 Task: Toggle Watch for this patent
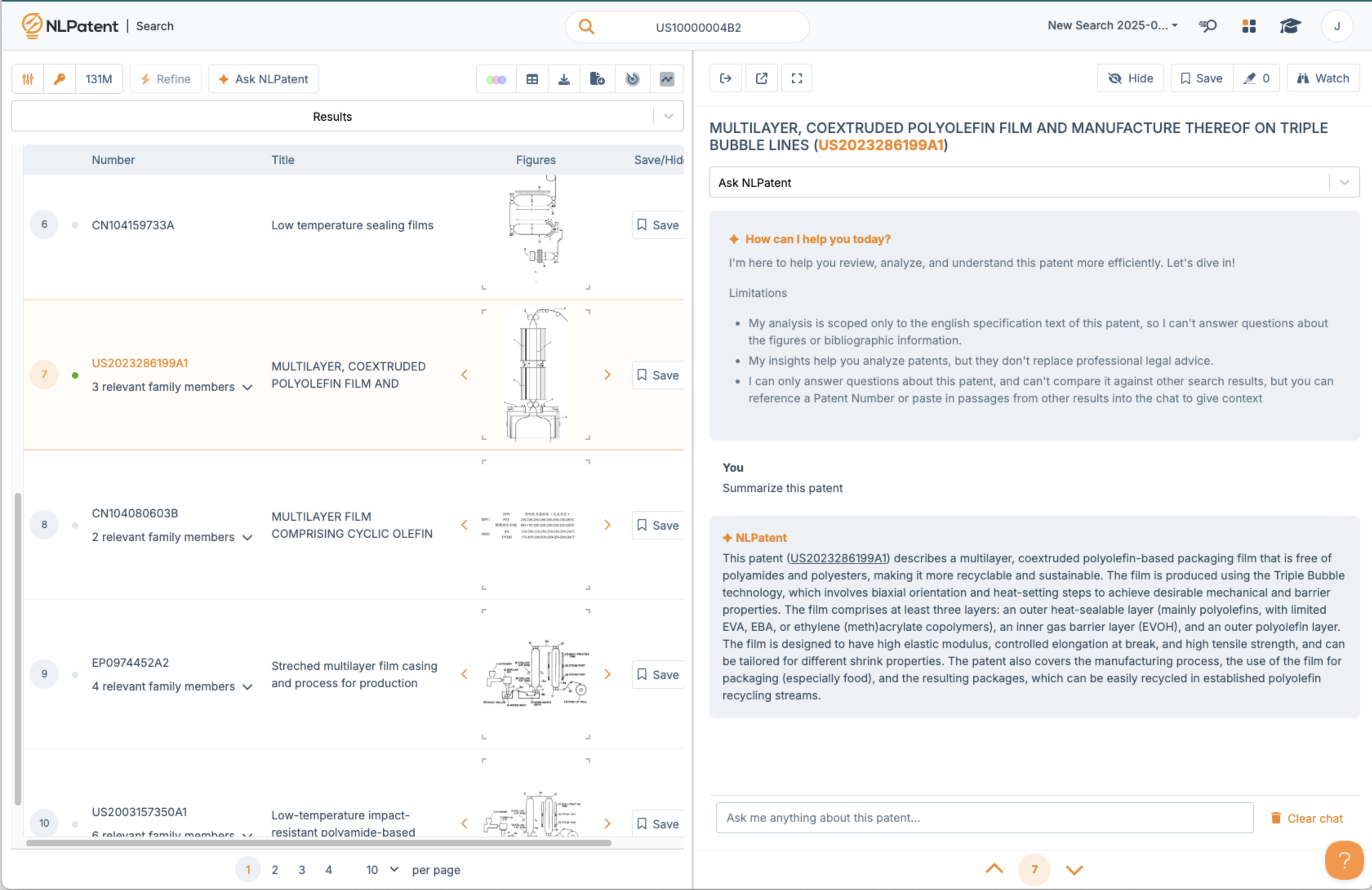point(1323,78)
